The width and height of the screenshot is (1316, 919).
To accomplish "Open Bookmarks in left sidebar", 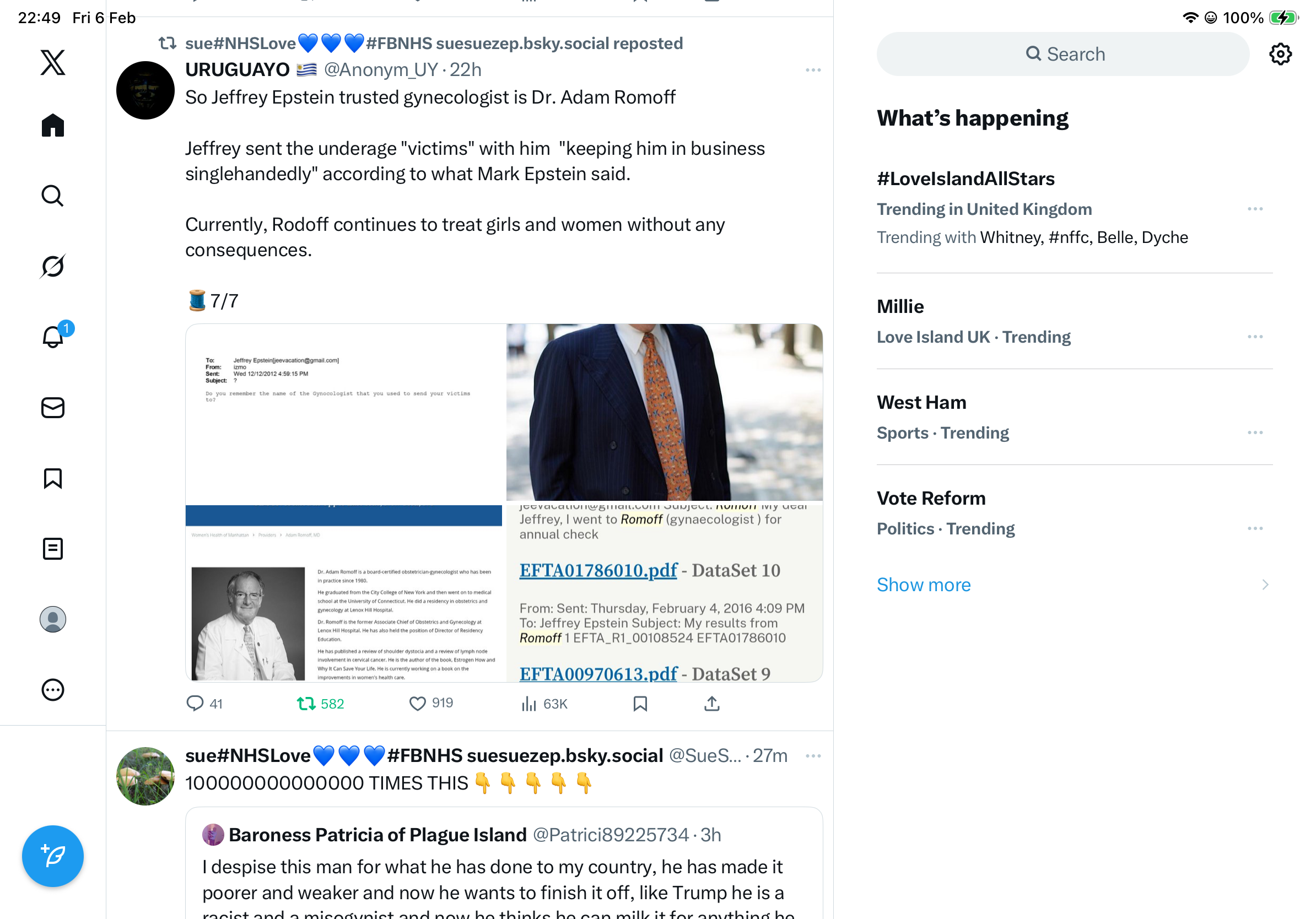I will click(x=53, y=478).
